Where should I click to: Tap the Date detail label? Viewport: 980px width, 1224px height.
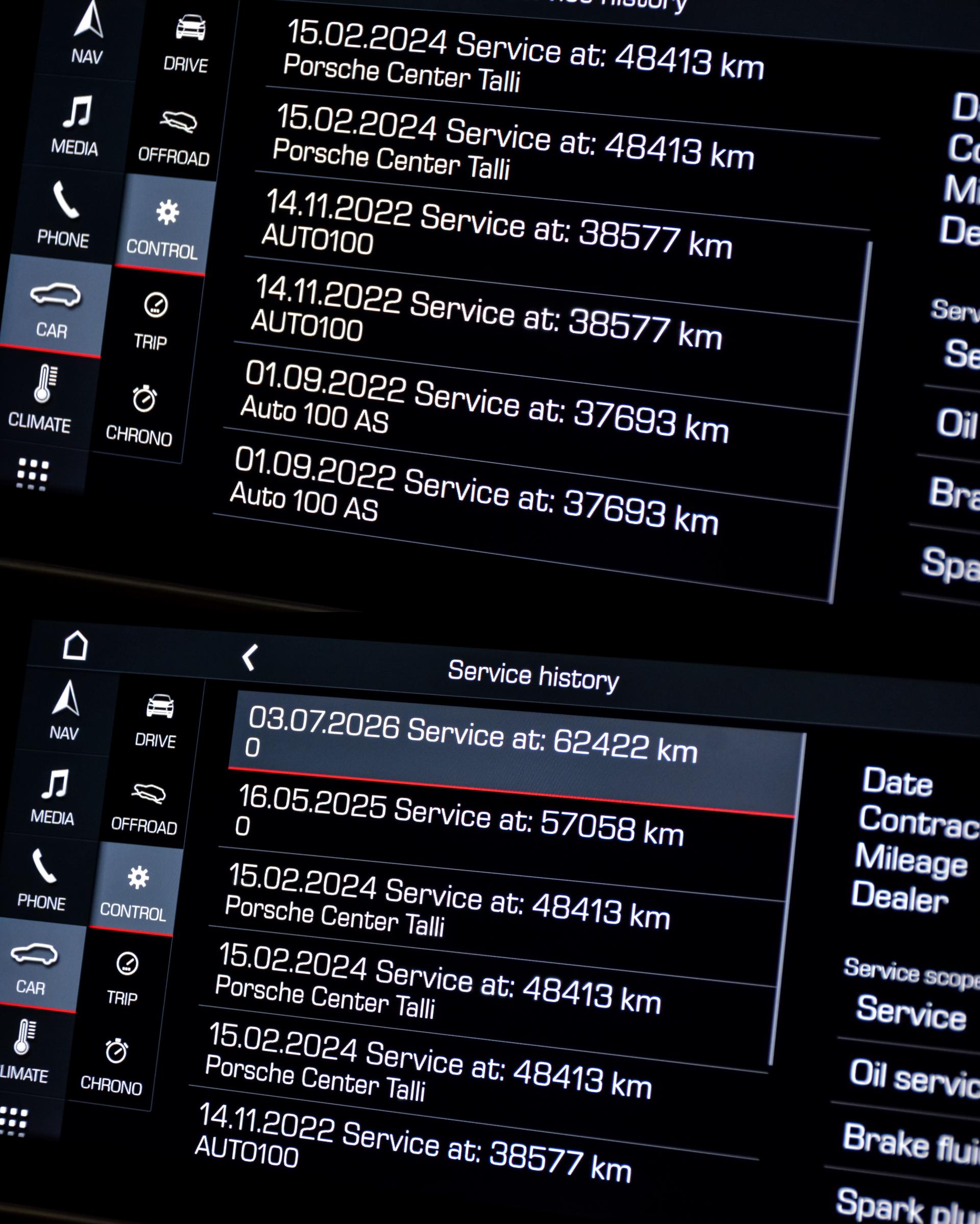point(898,782)
